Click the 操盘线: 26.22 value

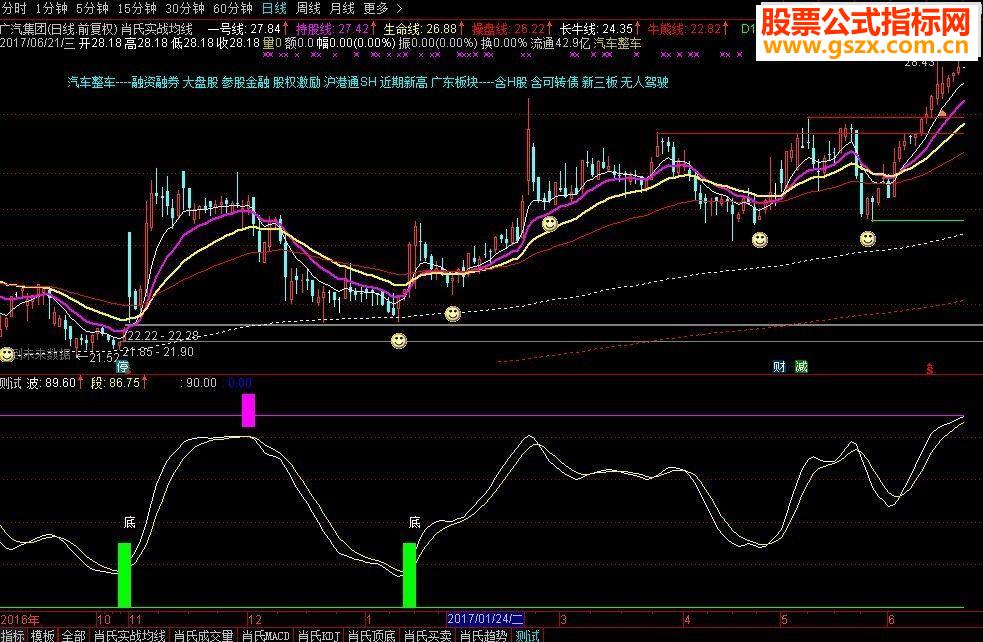point(512,28)
